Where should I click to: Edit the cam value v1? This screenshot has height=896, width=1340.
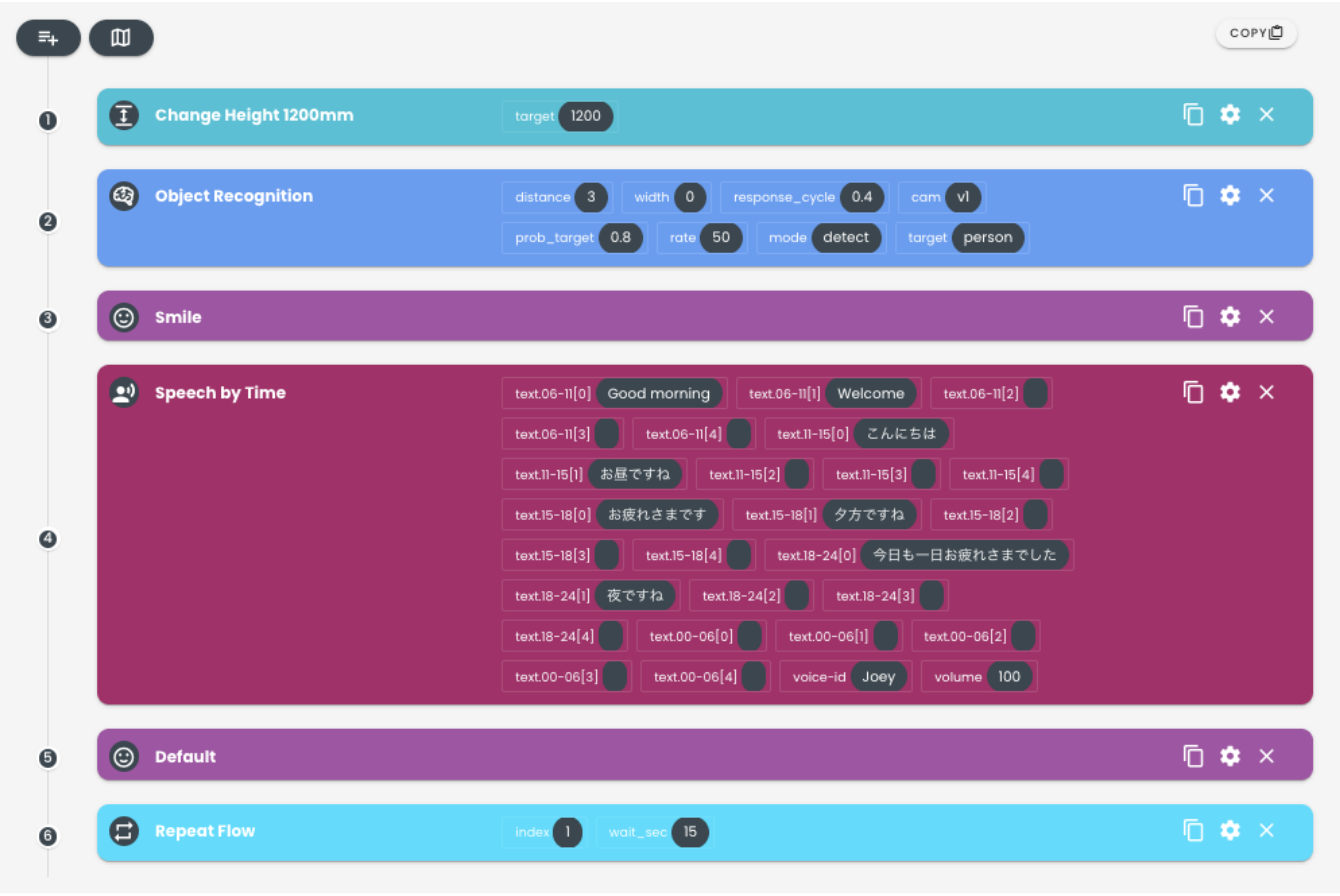pos(963,197)
